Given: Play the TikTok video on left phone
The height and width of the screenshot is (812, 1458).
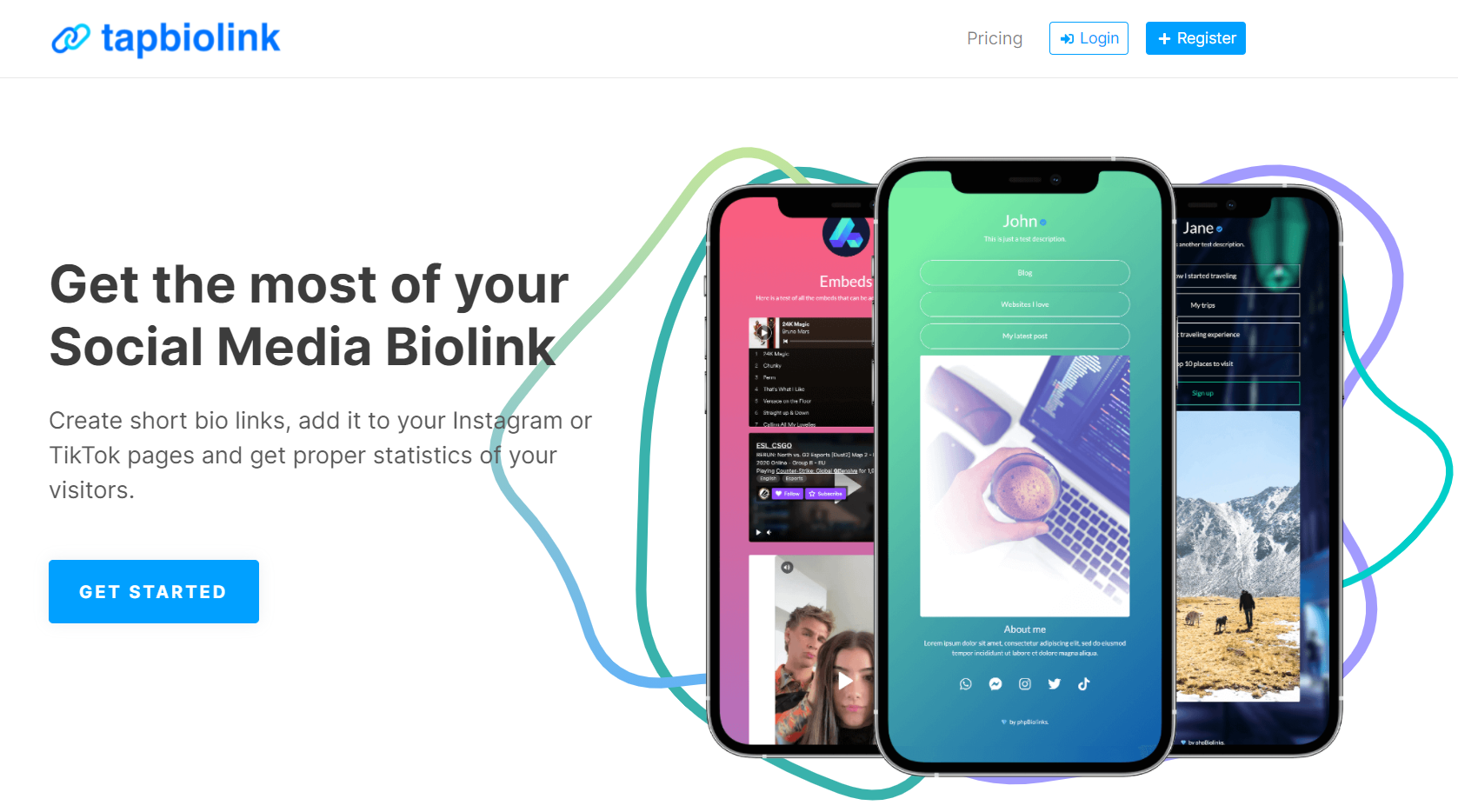Looking at the screenshot, I should [844, 681].
